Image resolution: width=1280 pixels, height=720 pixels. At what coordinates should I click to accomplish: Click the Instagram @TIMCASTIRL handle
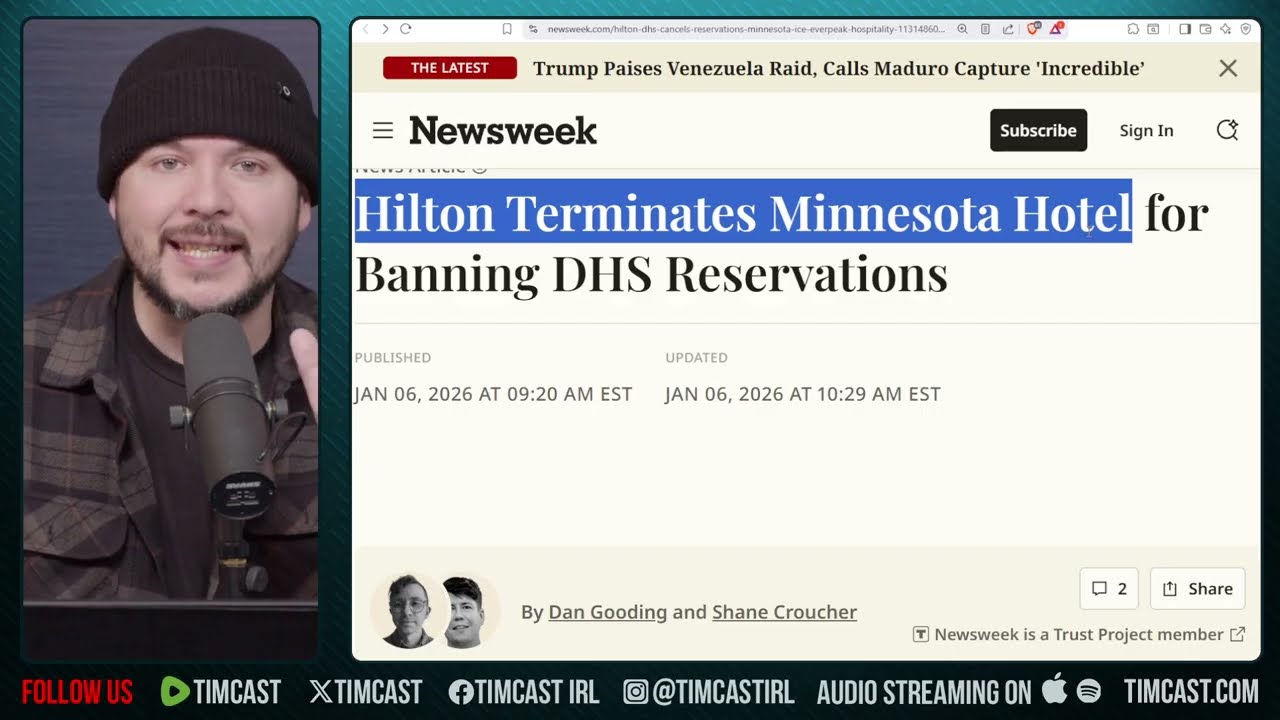(x=708, y=691)
